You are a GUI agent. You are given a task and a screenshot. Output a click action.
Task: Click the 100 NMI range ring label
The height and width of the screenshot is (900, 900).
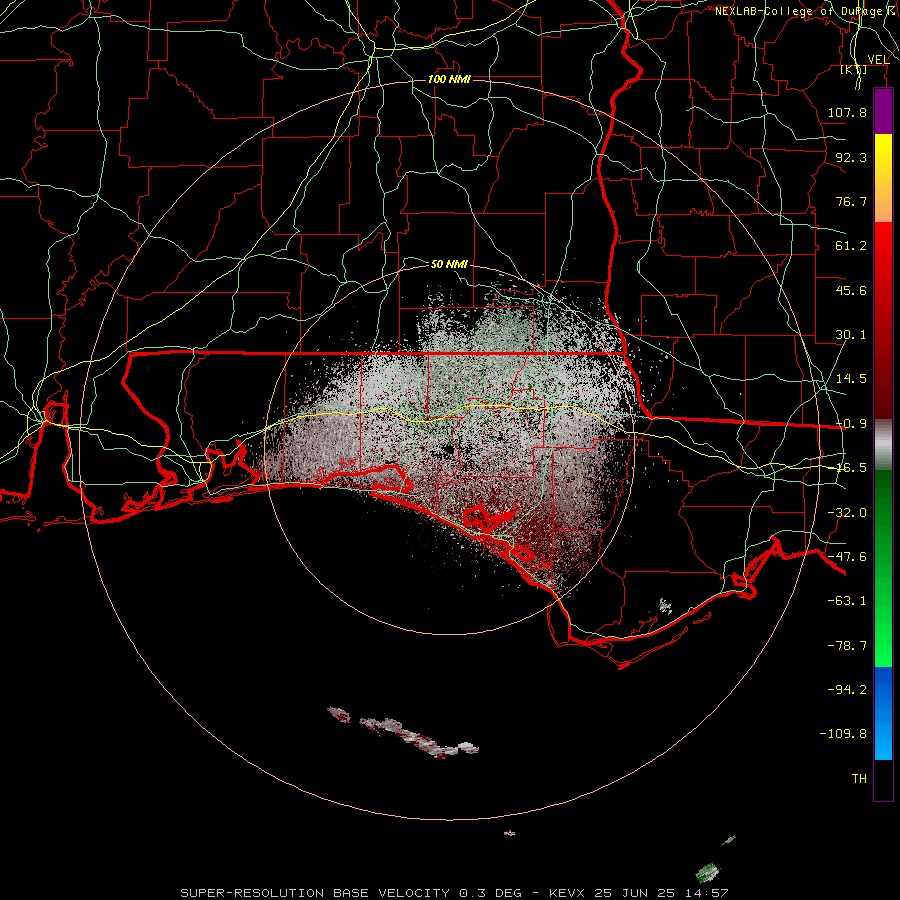(449, 79)
